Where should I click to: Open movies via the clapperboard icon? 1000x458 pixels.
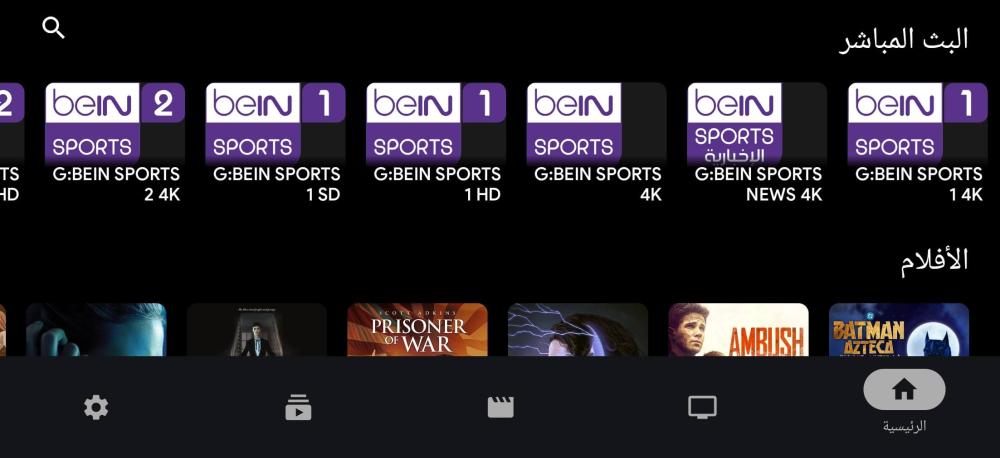click(x=501, y=407)
